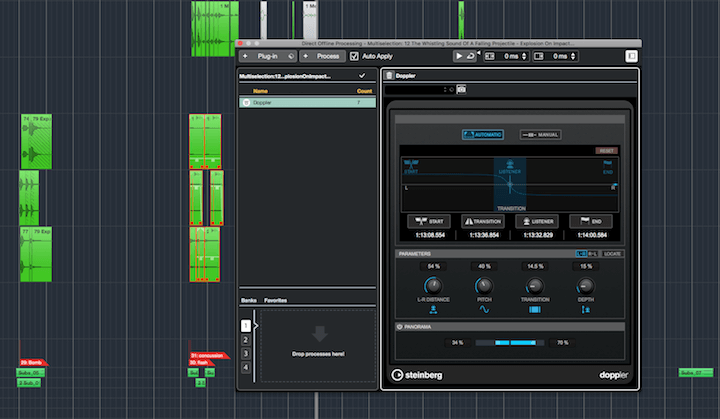Image resolution: width=720 pixels, height=419 pixels.
Task: Click the start time value 1:13:08.554
Action: point(430,235)
